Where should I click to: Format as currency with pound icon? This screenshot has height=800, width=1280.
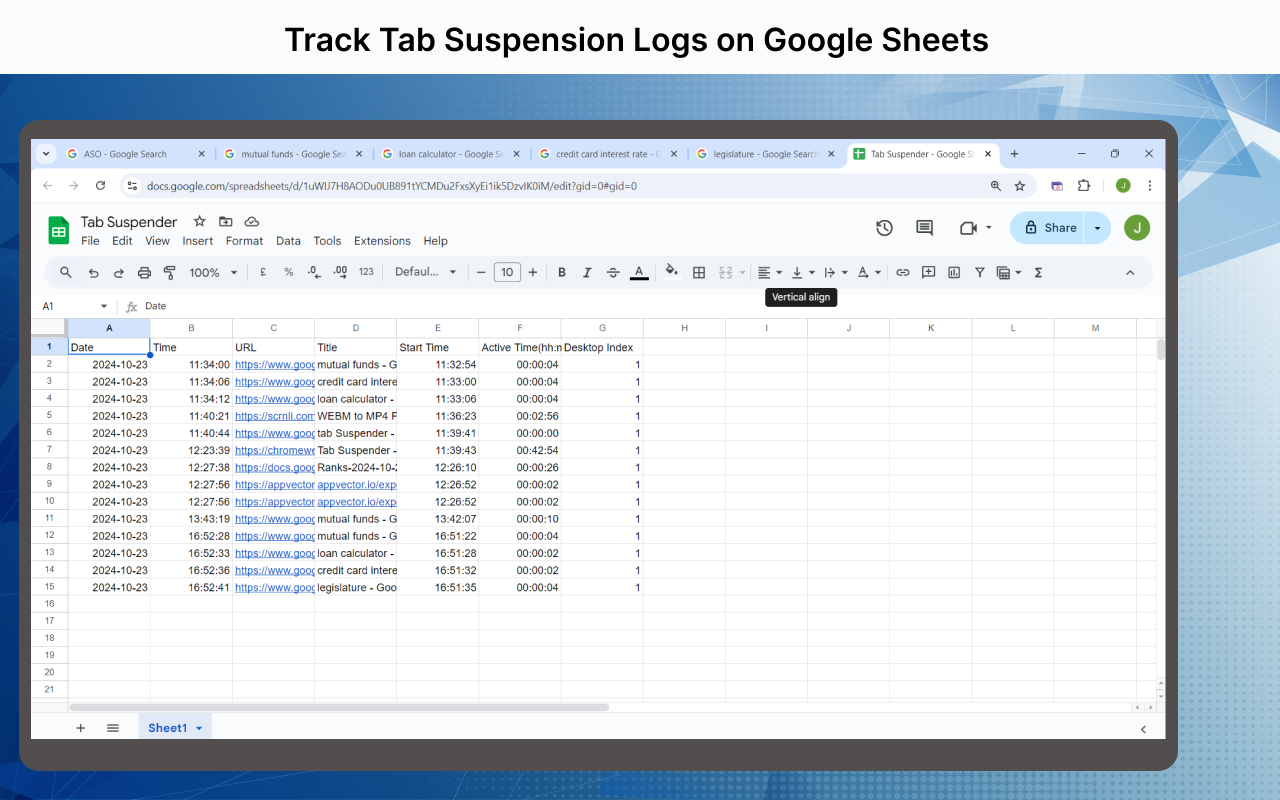(x=262, y=272)
